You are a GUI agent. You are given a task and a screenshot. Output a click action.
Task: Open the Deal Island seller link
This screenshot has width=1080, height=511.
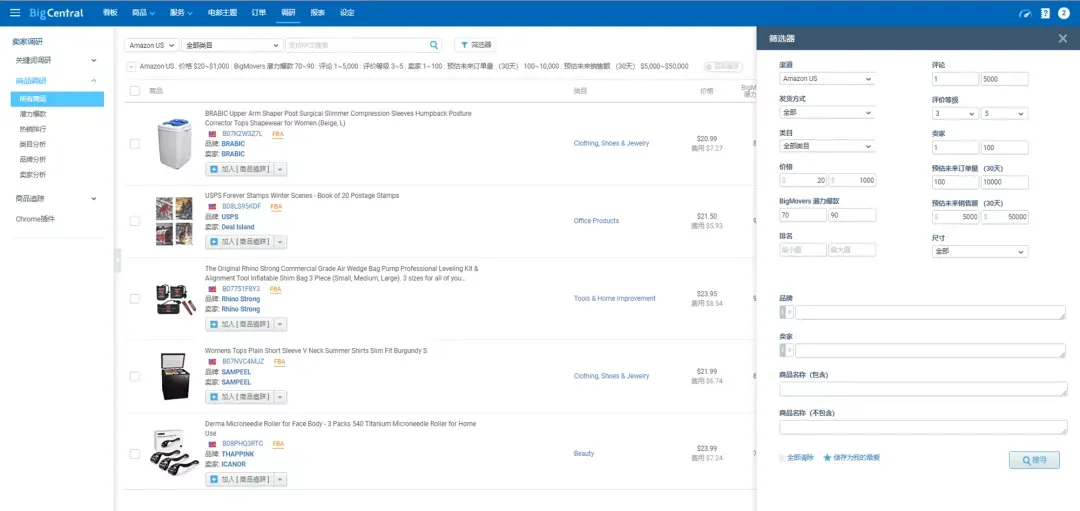point(238,227)
